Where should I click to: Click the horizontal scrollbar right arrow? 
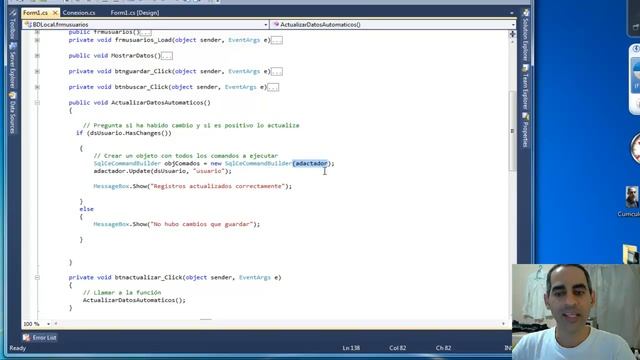coord(503,324)
